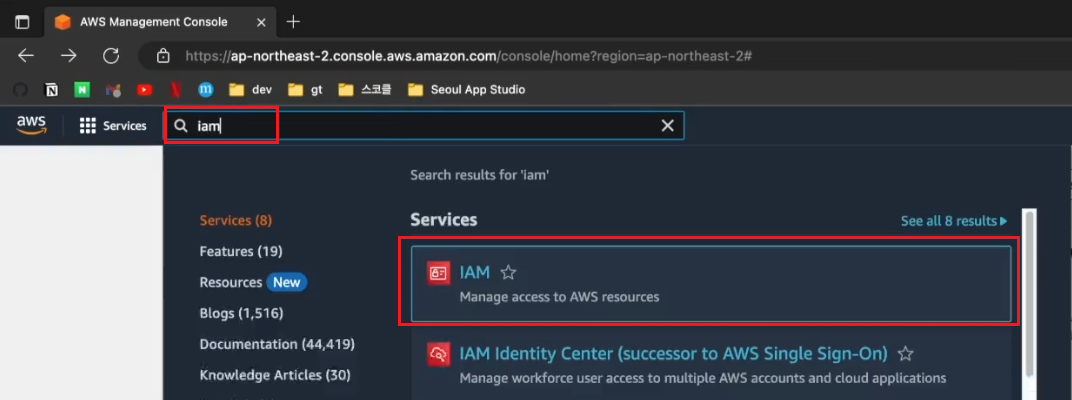
Task: Click See all 8 results link
Action: click(x=954, y=221)
